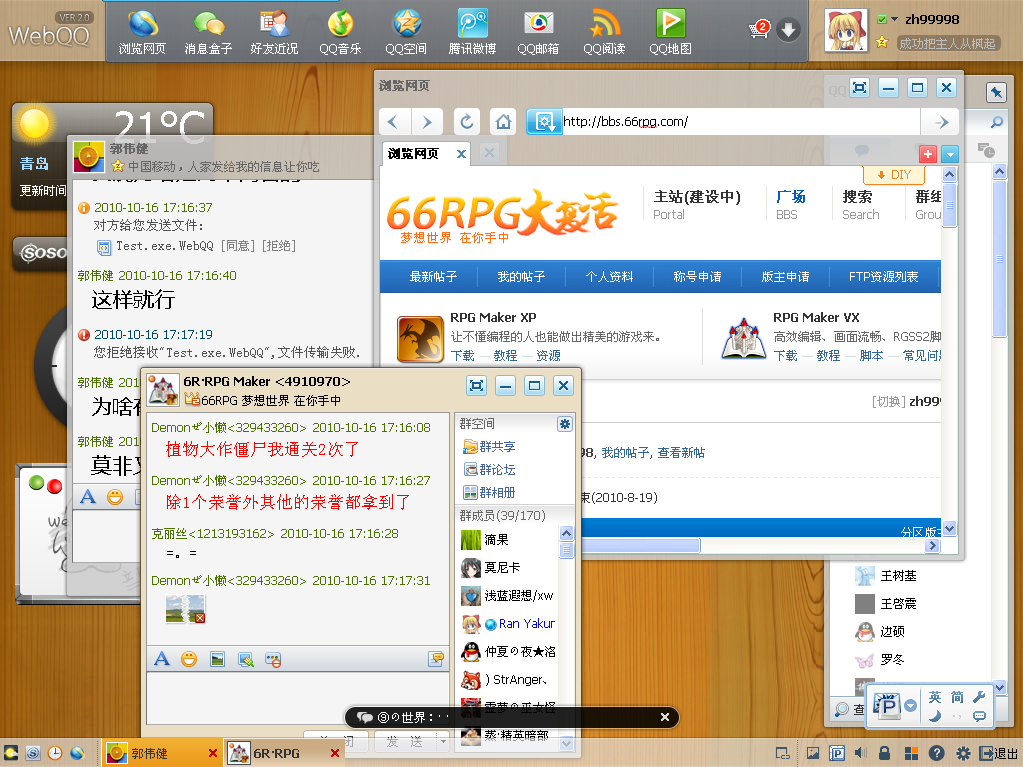Toggle 简 simplified mode in the input method bar
This screenshot has height=767, width=1023.
pyautogui.click(x=957, y=697)
